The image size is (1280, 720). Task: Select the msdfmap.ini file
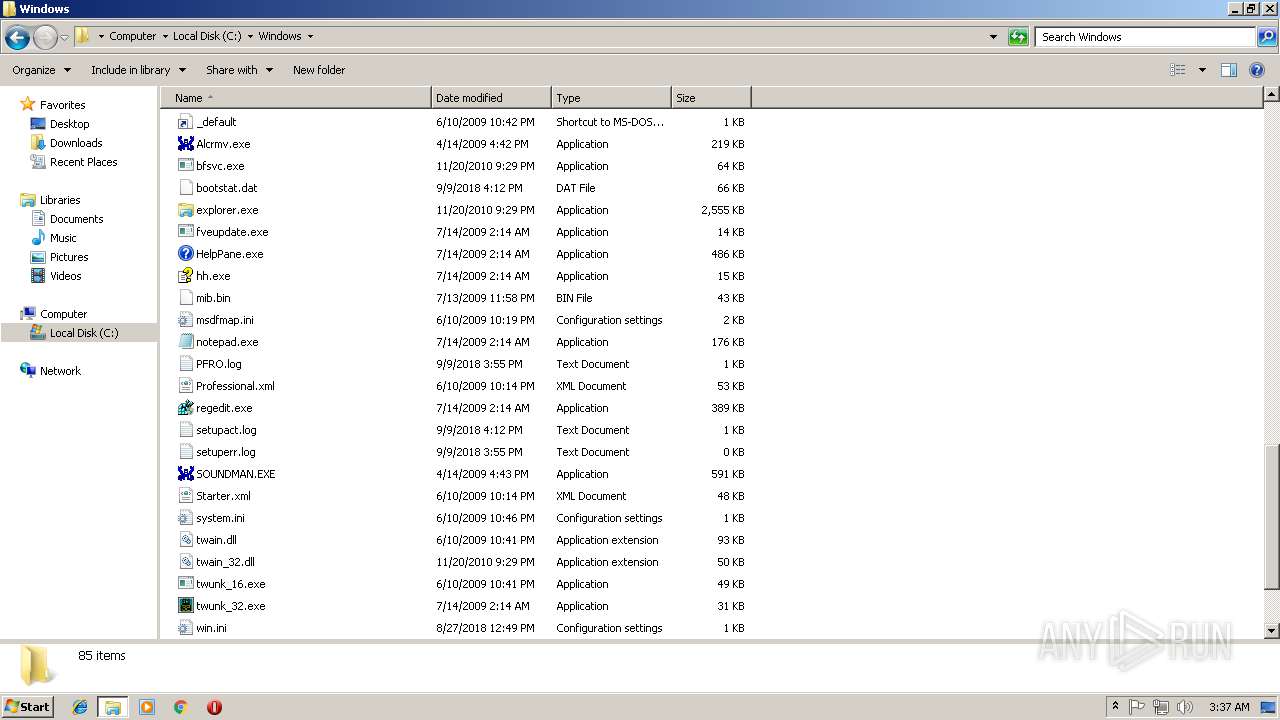225,320
